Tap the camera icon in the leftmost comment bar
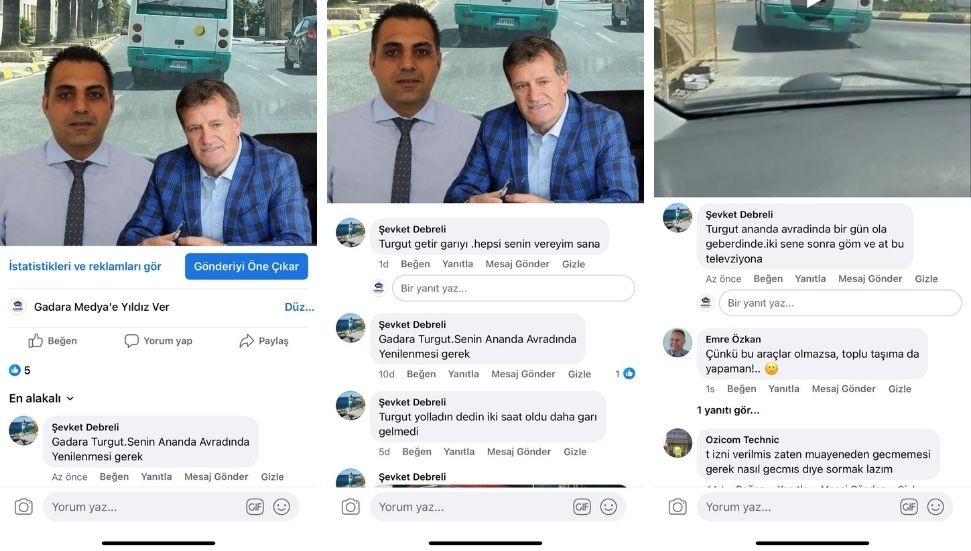Image resolution: width=971 pixels, height=551 pixels. [23, 507]
